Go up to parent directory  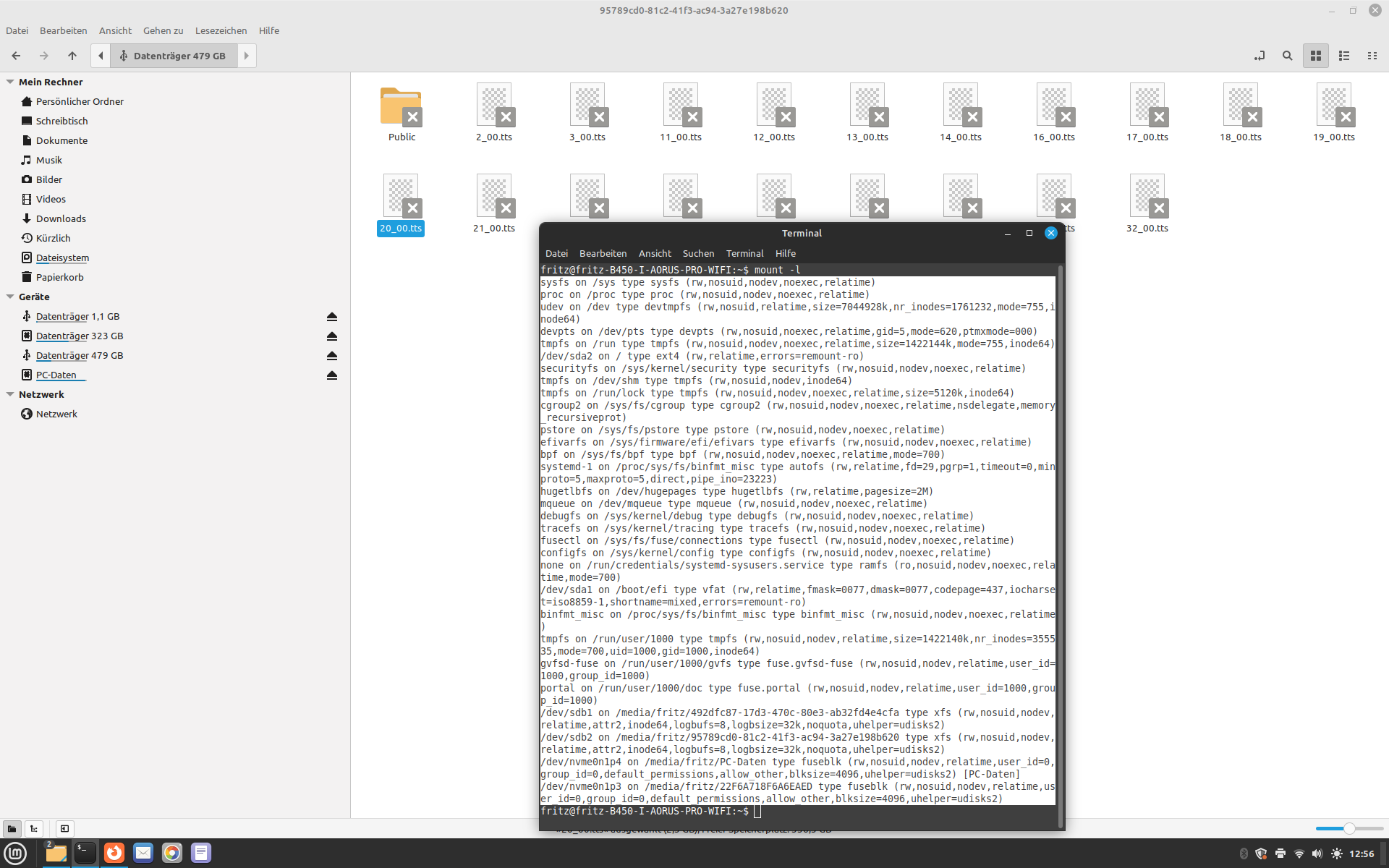72,56
